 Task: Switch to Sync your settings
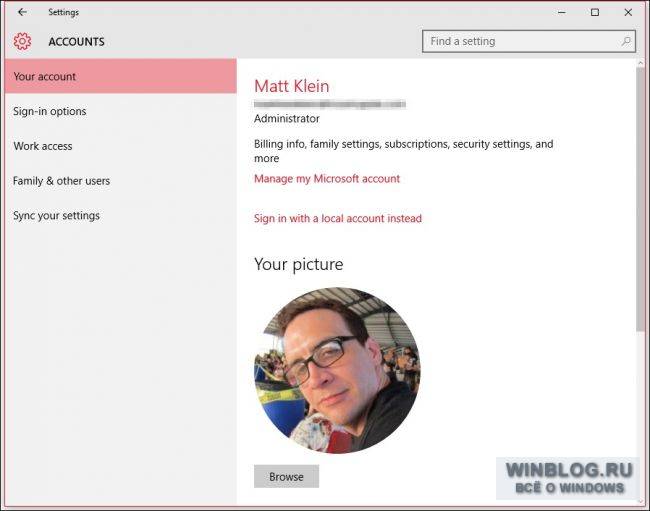[56, 216]
